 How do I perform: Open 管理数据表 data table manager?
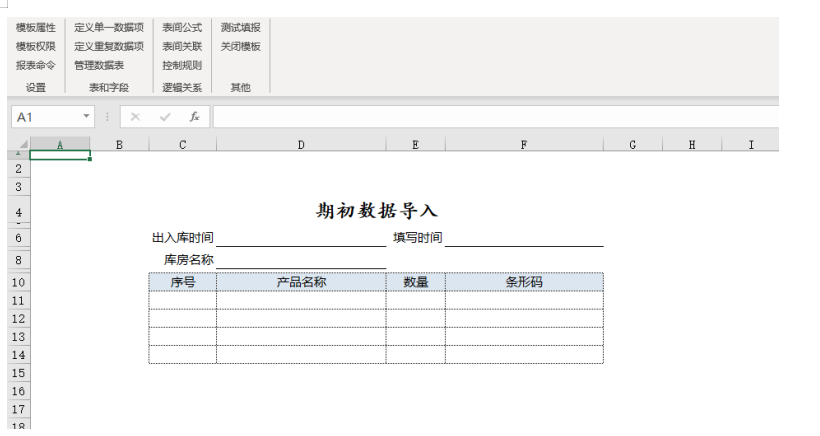click(x=99, y=65)
